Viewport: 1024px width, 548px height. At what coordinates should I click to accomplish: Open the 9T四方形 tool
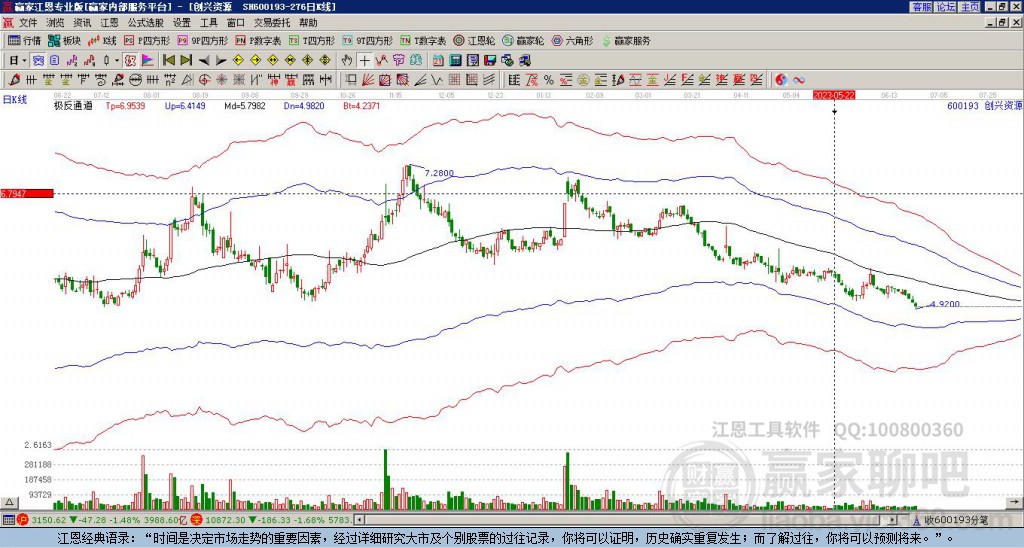[x=368, y=40]
